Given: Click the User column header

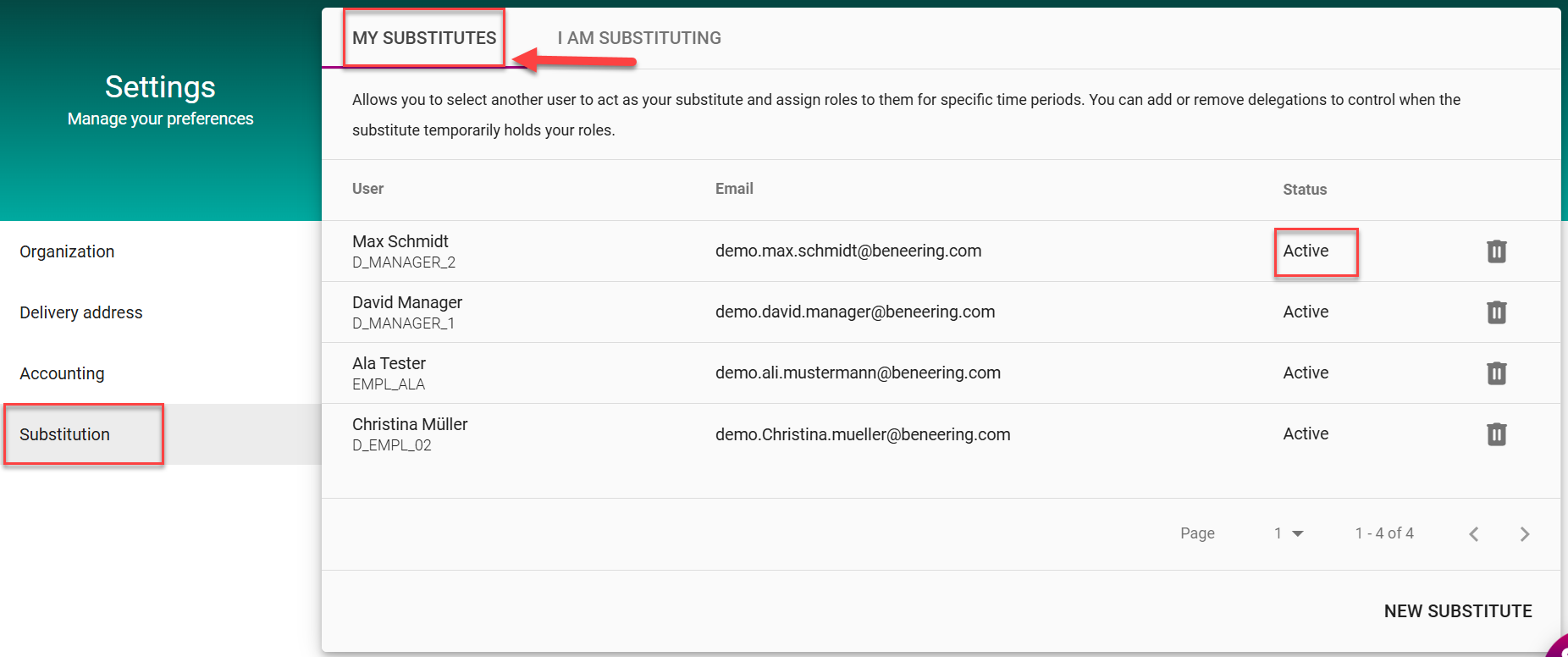Looking at the screenshot, I should coord(367,189).
